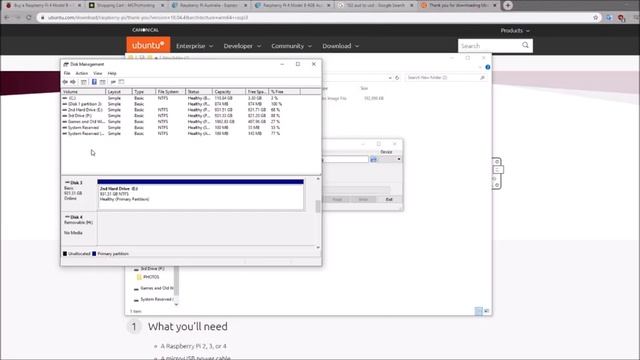Click the graphical view vertical scrollbar thumb

point(318,207)
